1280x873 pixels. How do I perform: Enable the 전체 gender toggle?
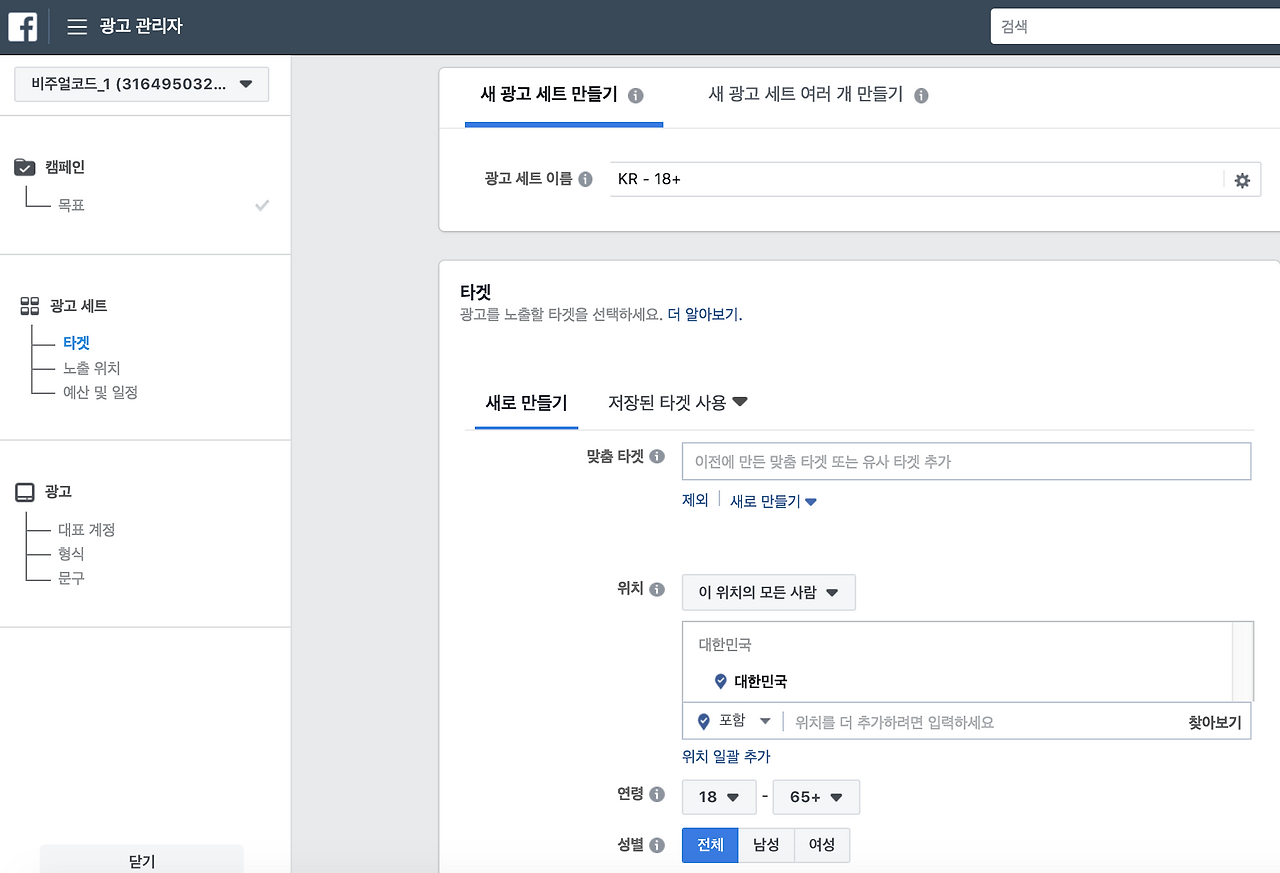pos(710,844)
